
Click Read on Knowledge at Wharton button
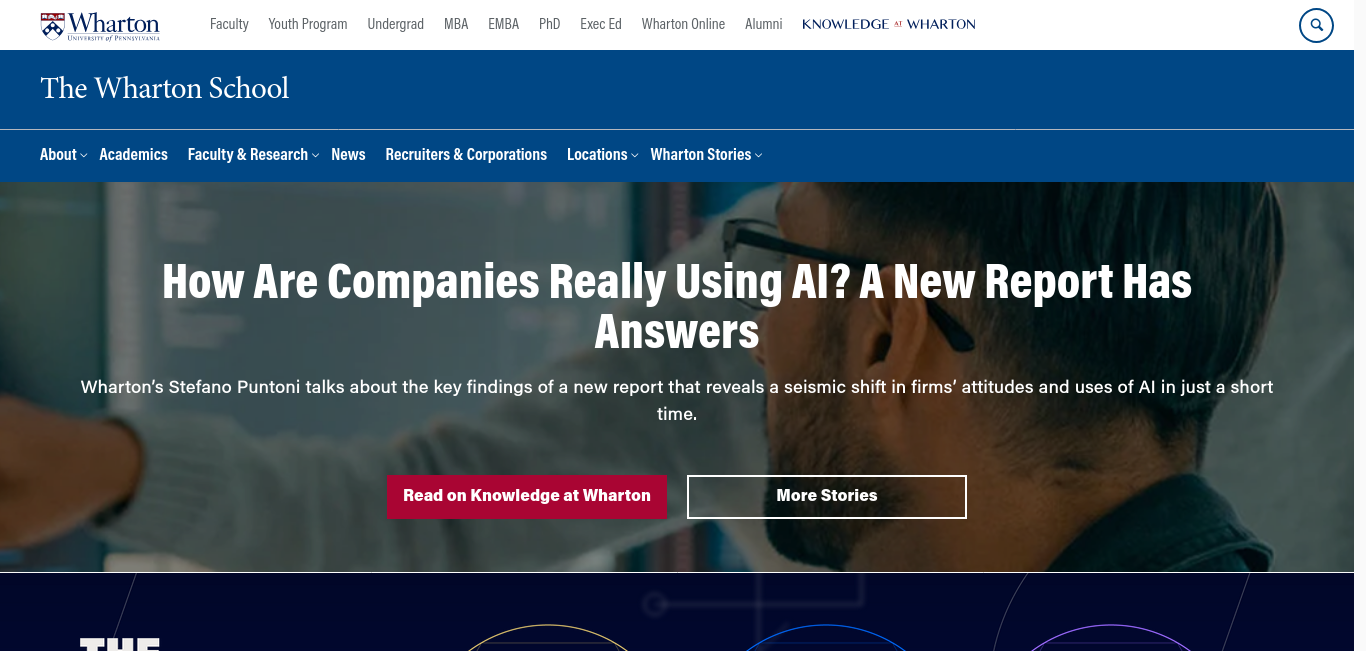click(527, 496)
